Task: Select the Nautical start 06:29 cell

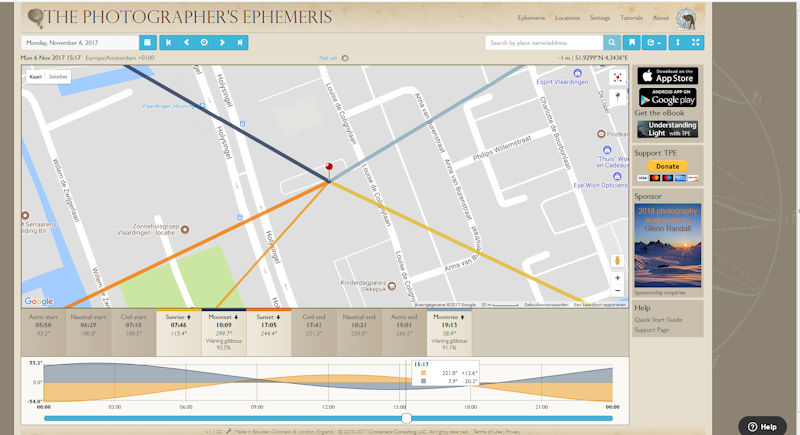Action: [x=88, y=332]
